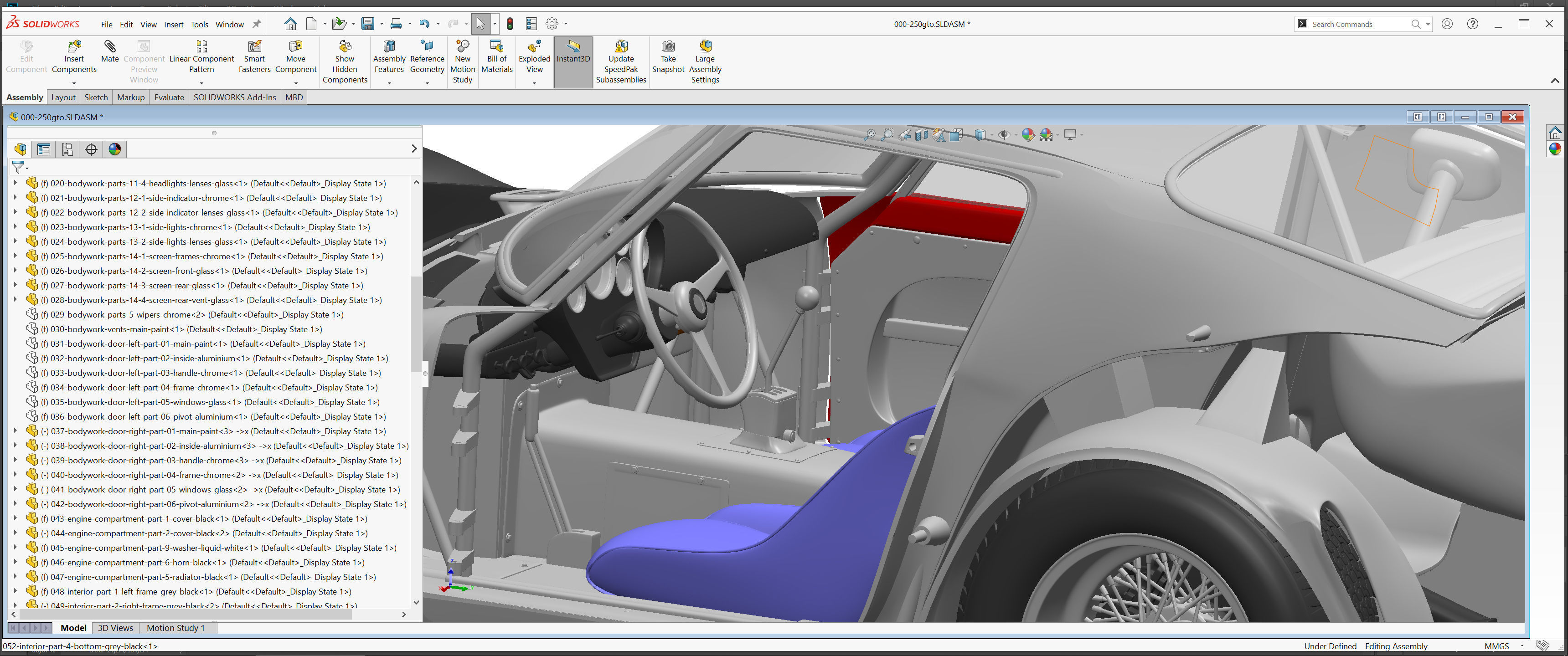The width and height of the screenshot is (1568, 656).
Task: Click the Smart Fasteners icon
Action: pyautogui.click(x=254, y=47)
